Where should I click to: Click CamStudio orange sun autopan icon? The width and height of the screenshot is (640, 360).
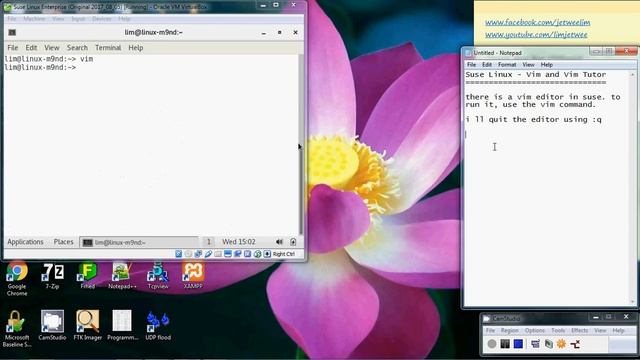(x=562, y=344)
